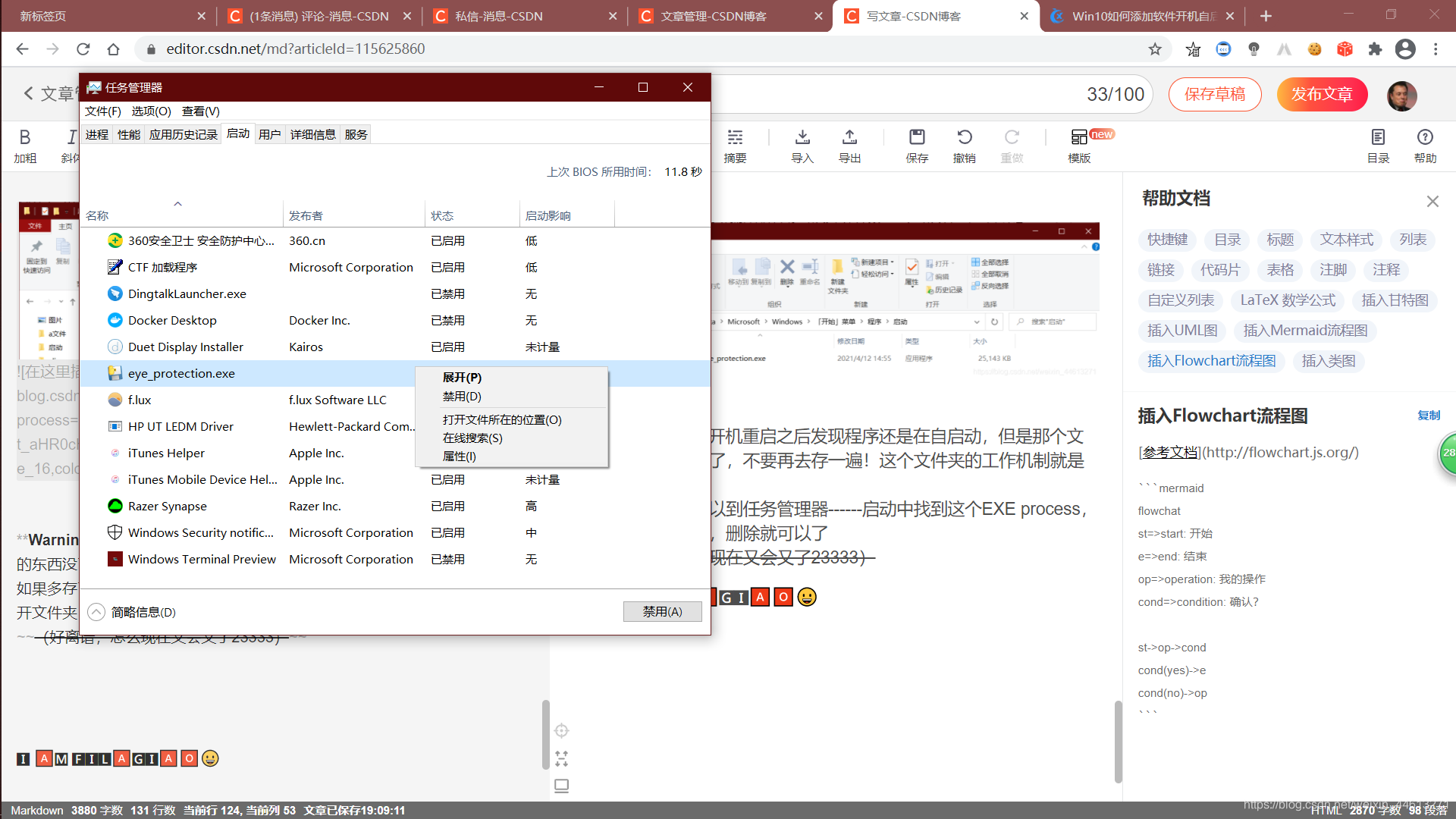Open the 帮助 help icon

[x=1425, y=137]
